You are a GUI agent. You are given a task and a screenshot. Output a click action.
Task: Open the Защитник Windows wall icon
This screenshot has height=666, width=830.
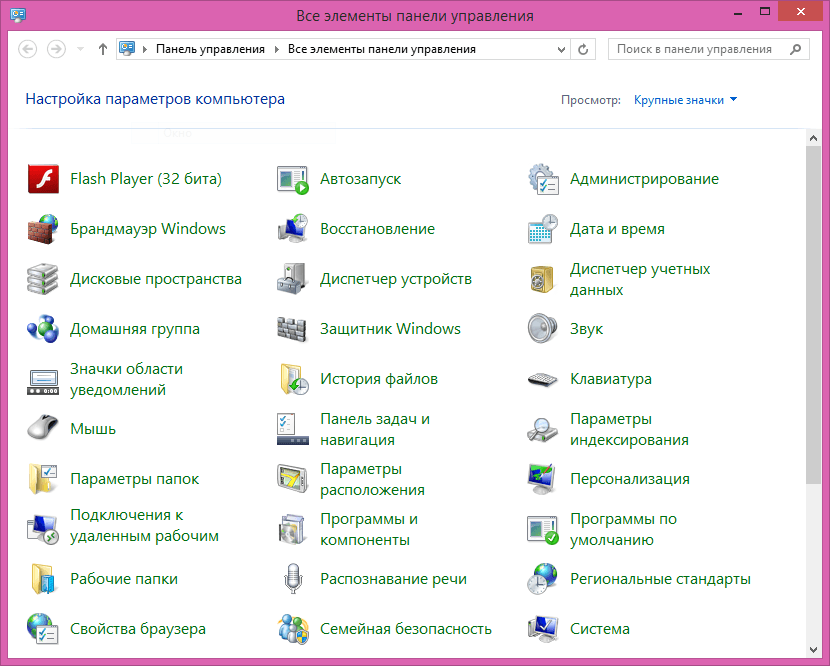pos(293,328)
